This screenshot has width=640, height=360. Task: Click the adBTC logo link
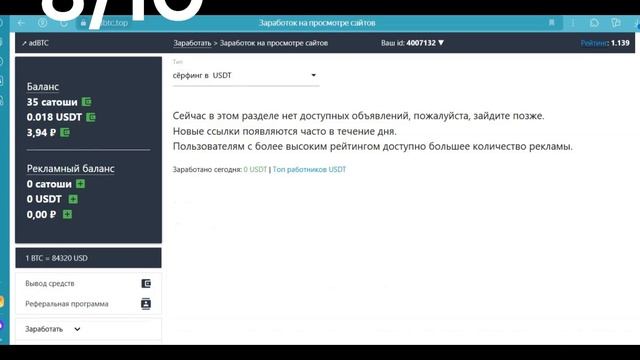coord(36,43)
